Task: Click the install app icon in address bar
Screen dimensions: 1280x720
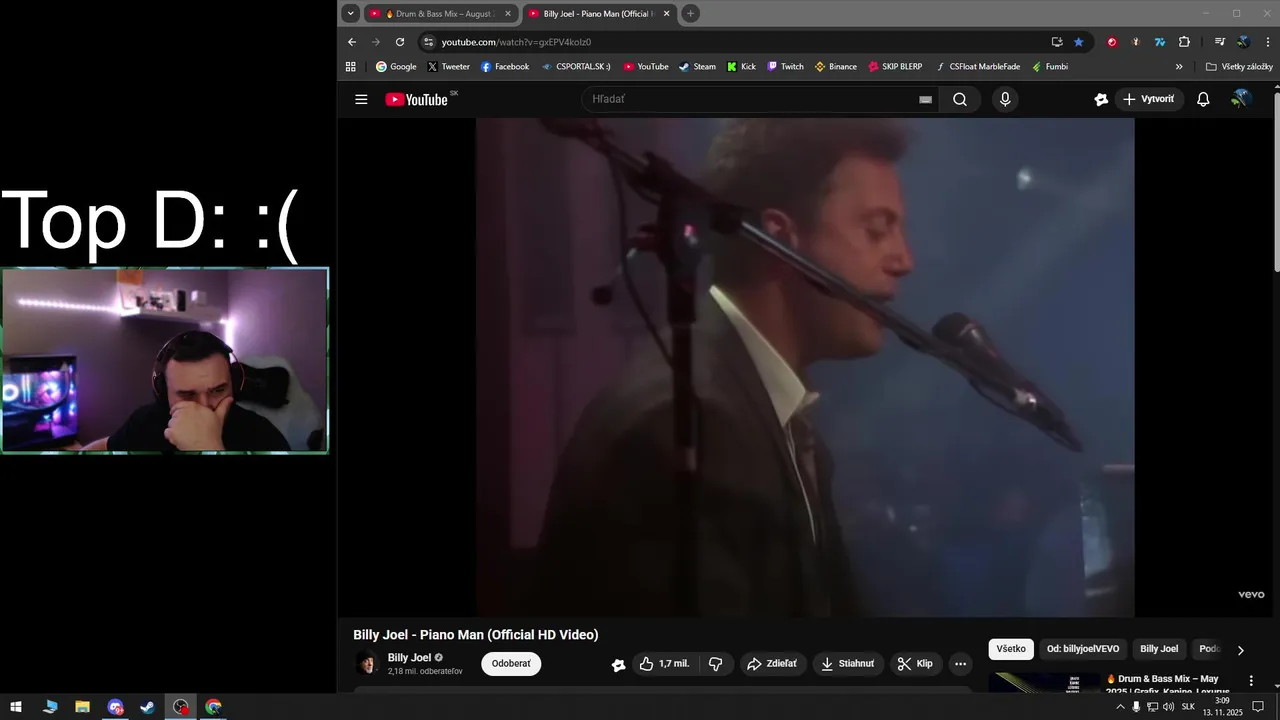Action: tap(1057, 42)
